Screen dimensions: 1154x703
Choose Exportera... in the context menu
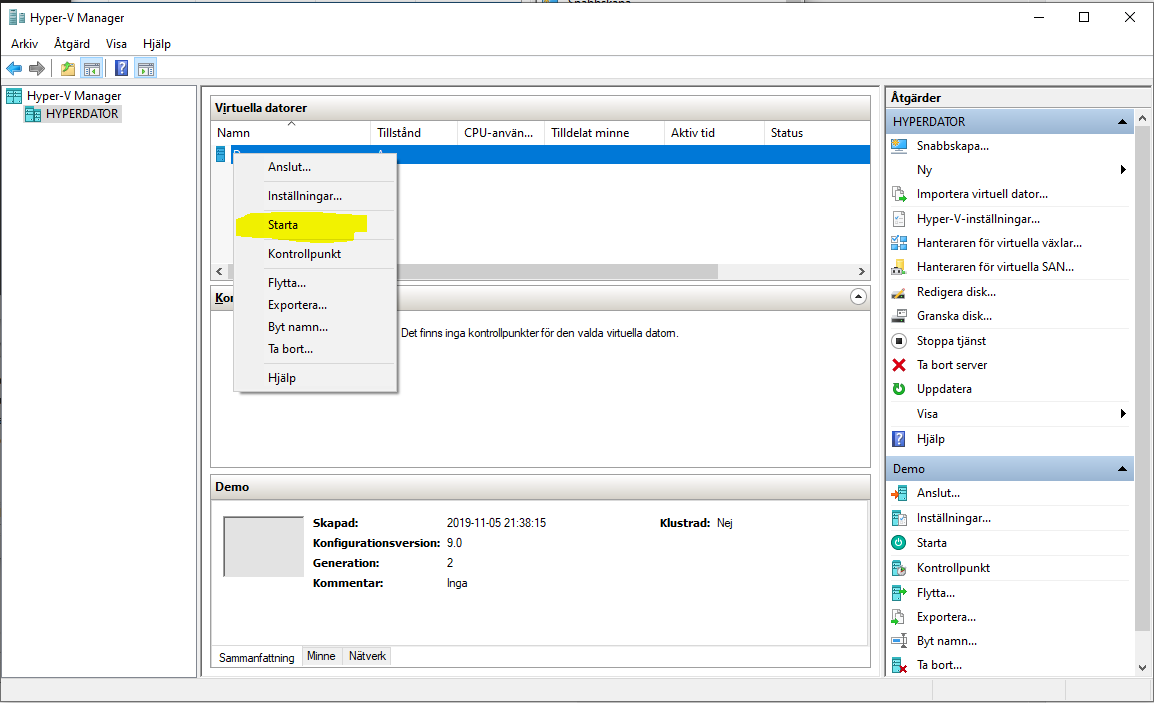point(315,305)
